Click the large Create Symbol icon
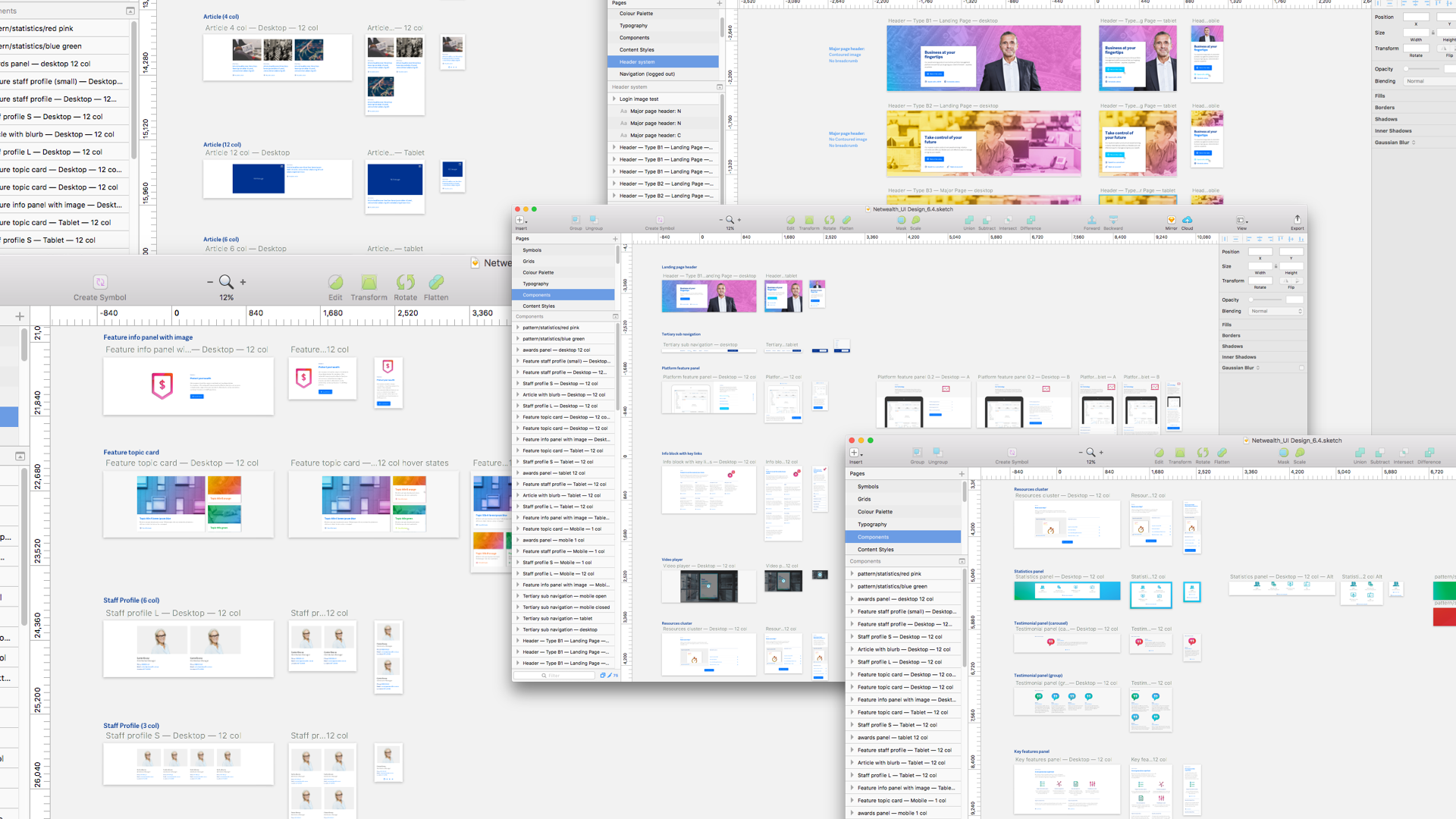The height and width of the screenshot is (819, 1456). (100, 283)
